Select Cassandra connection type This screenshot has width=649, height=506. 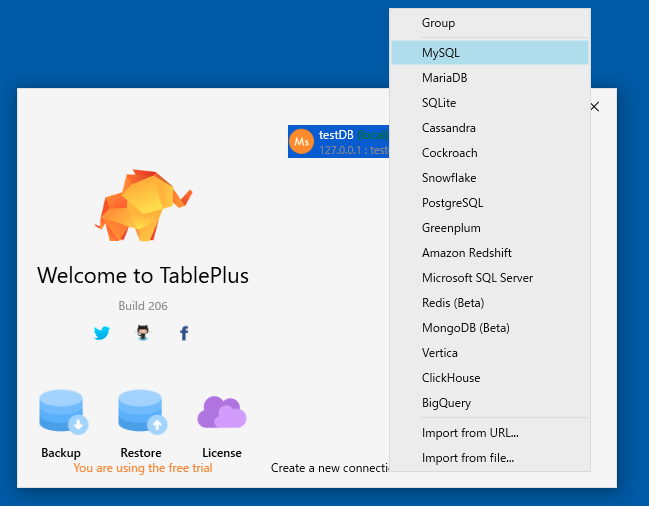[490, 128]
